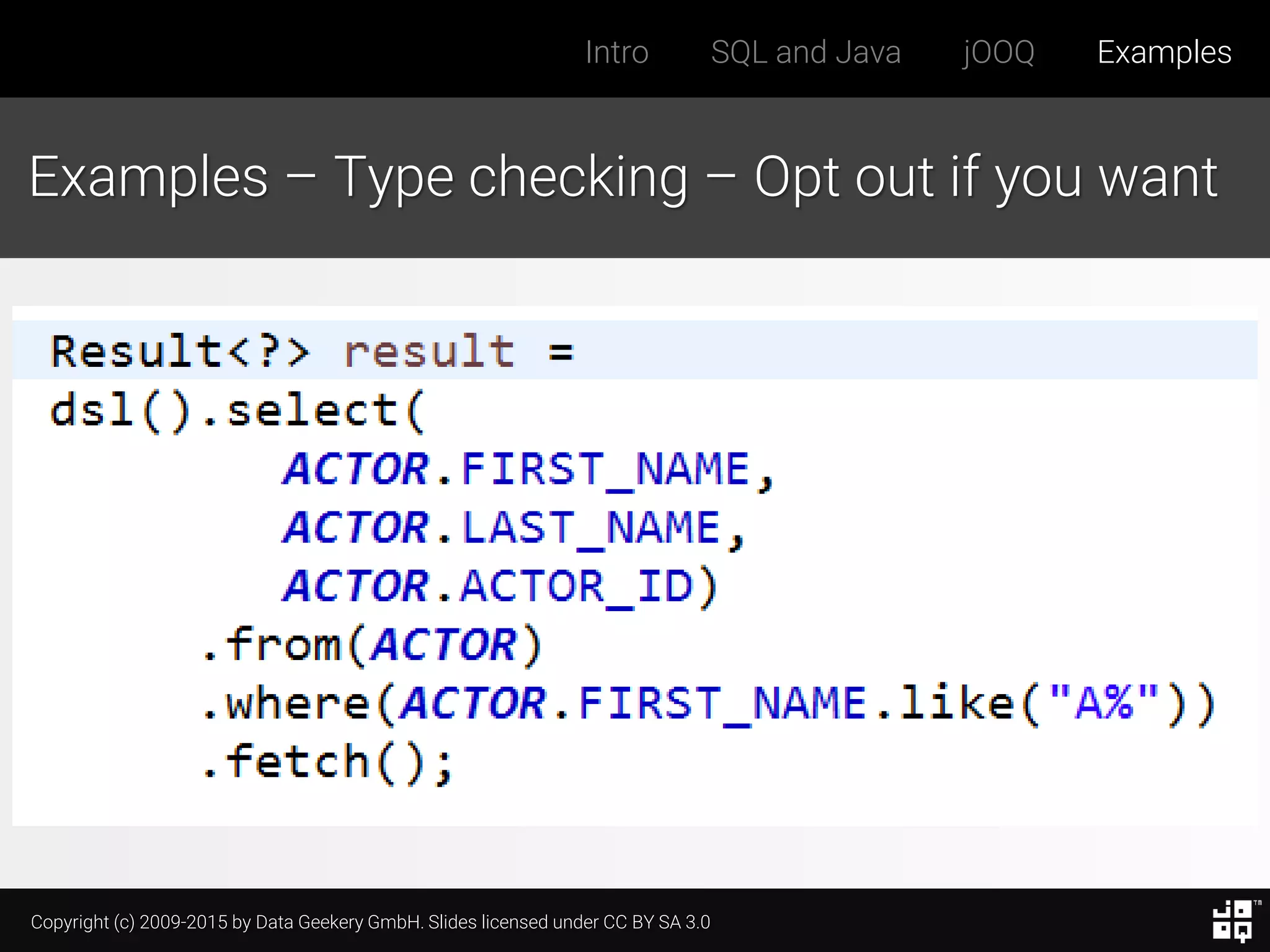Go to the jOOQ section tab
The width and height of the screenshot is (1270, 952).
[x=998, y=52]
